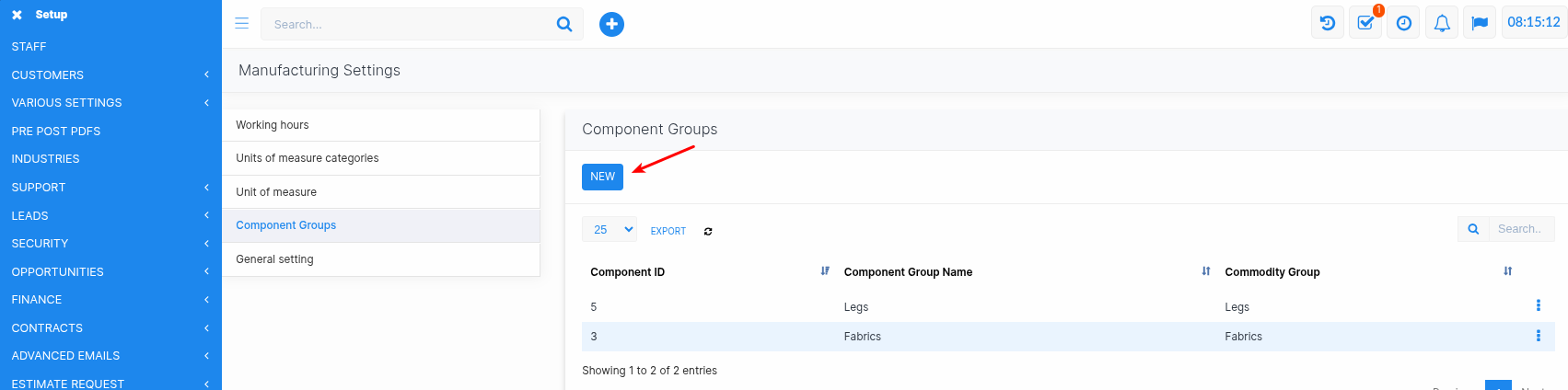Click the top global search field
The image size is (1568, 390).
click(x=412, y=24)
